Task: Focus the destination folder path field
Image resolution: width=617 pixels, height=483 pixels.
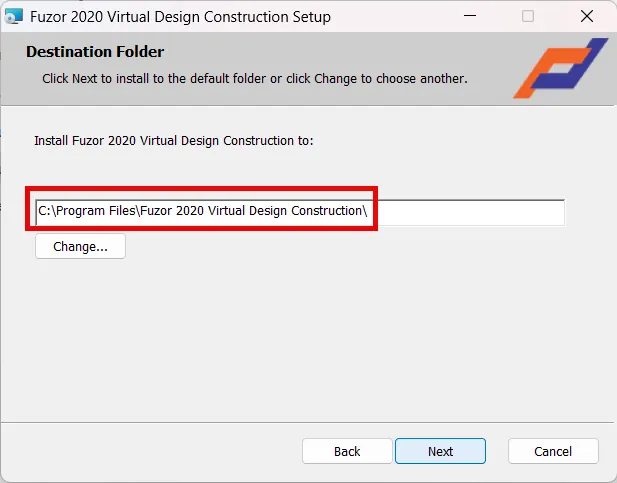Action: (x=300, y=212)
